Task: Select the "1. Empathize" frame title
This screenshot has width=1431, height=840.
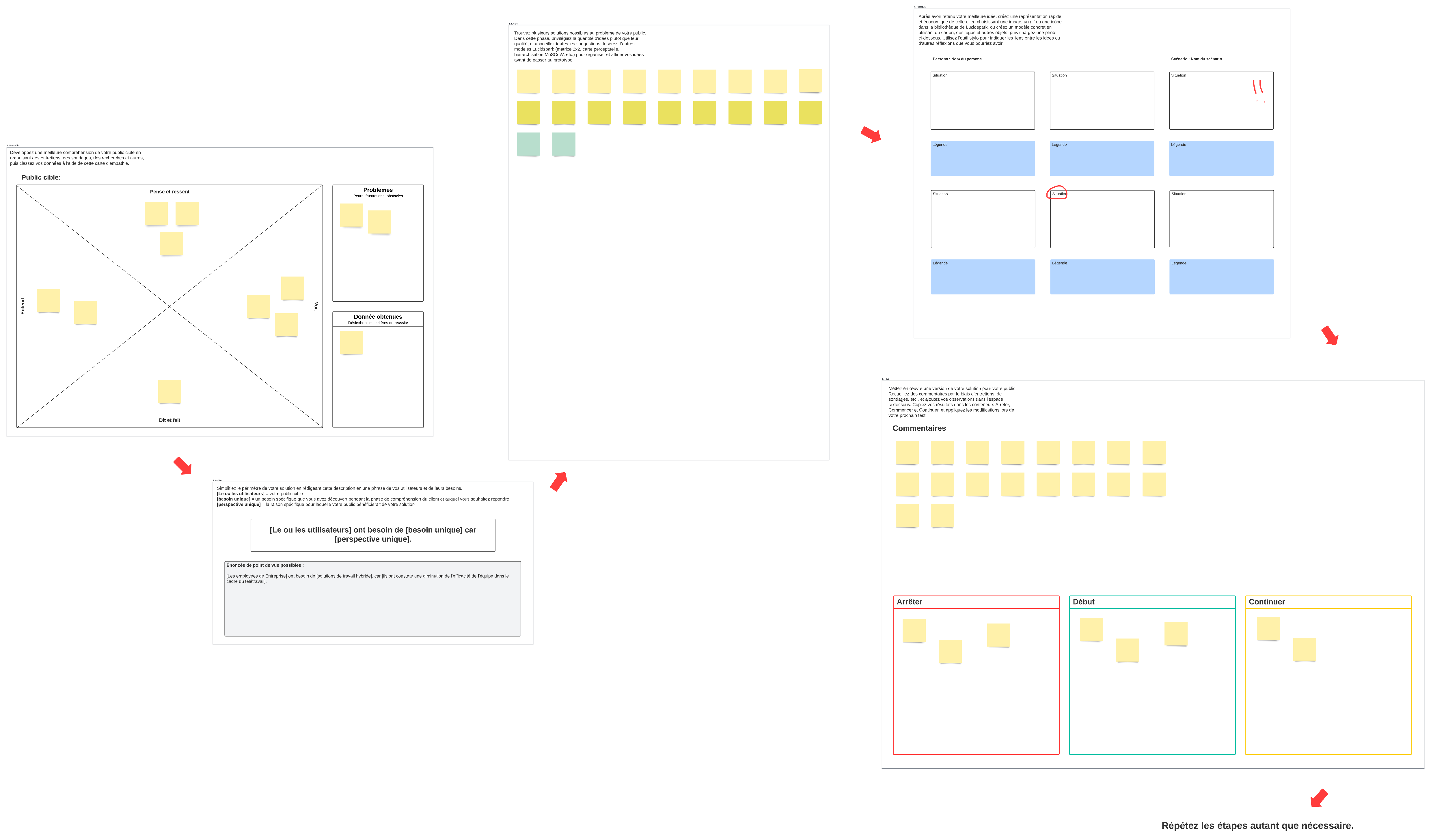Action: pos(13,145)
